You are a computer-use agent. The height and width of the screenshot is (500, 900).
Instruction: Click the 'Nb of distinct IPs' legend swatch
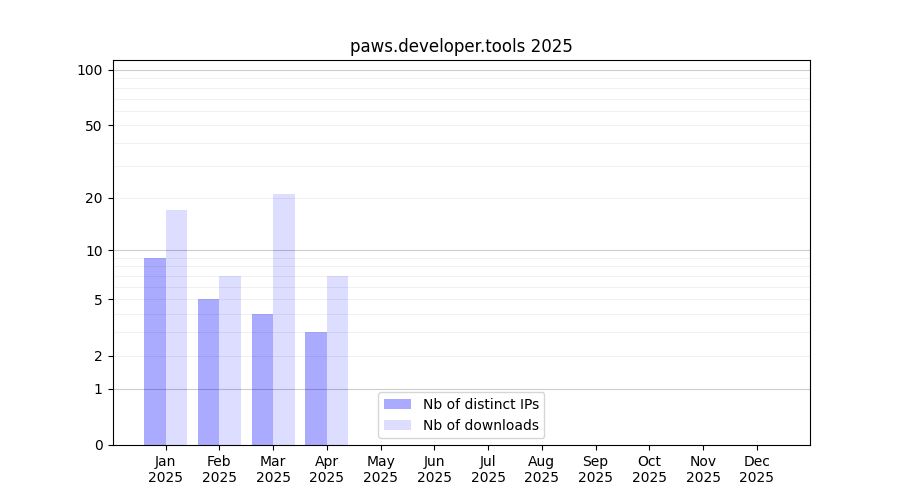coord(397,404)
